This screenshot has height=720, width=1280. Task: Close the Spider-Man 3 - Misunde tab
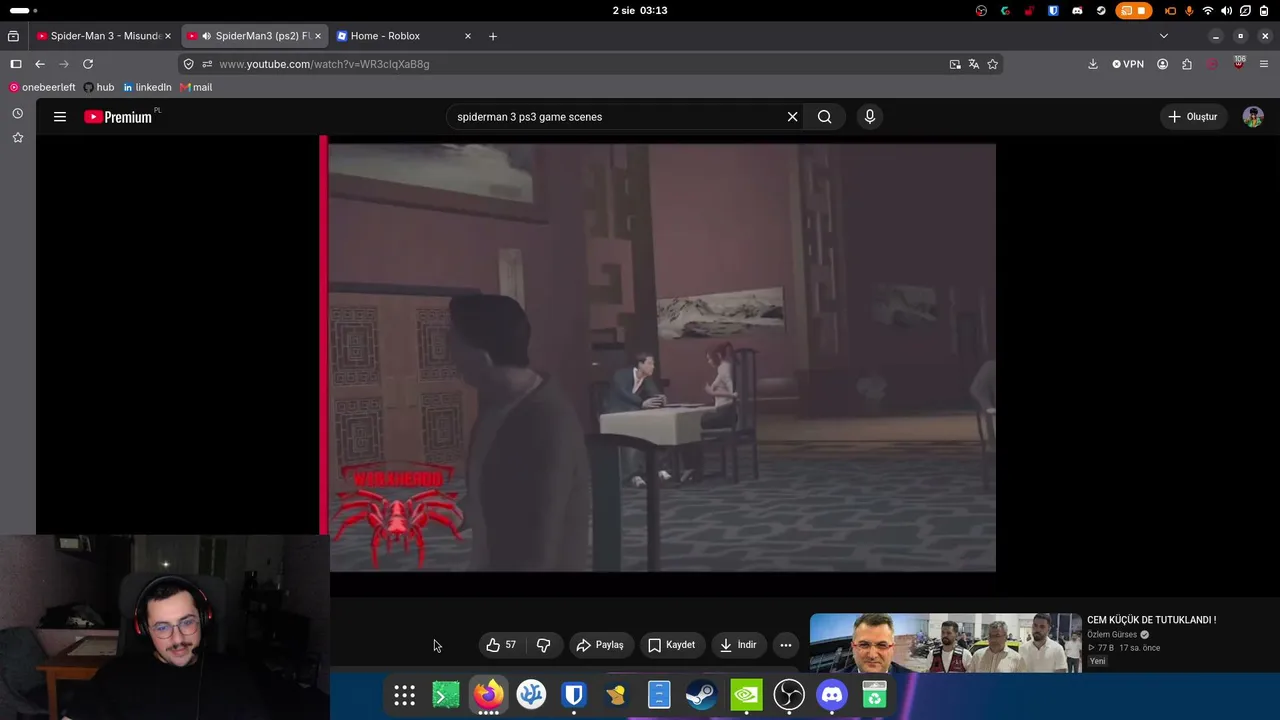coord(168,36)
